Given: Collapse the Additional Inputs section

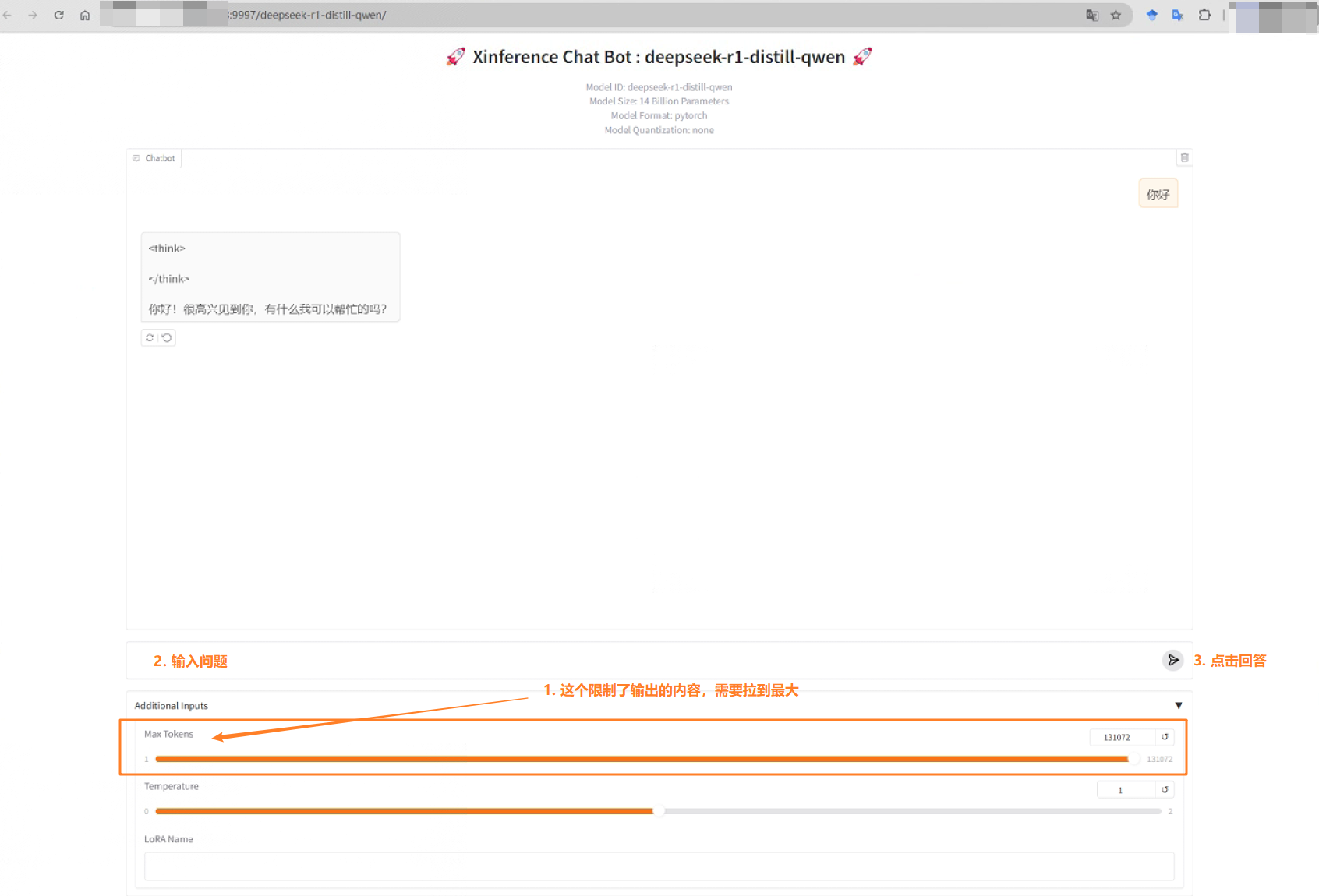Looking at the screenshot, I should tap(1178, 705).
